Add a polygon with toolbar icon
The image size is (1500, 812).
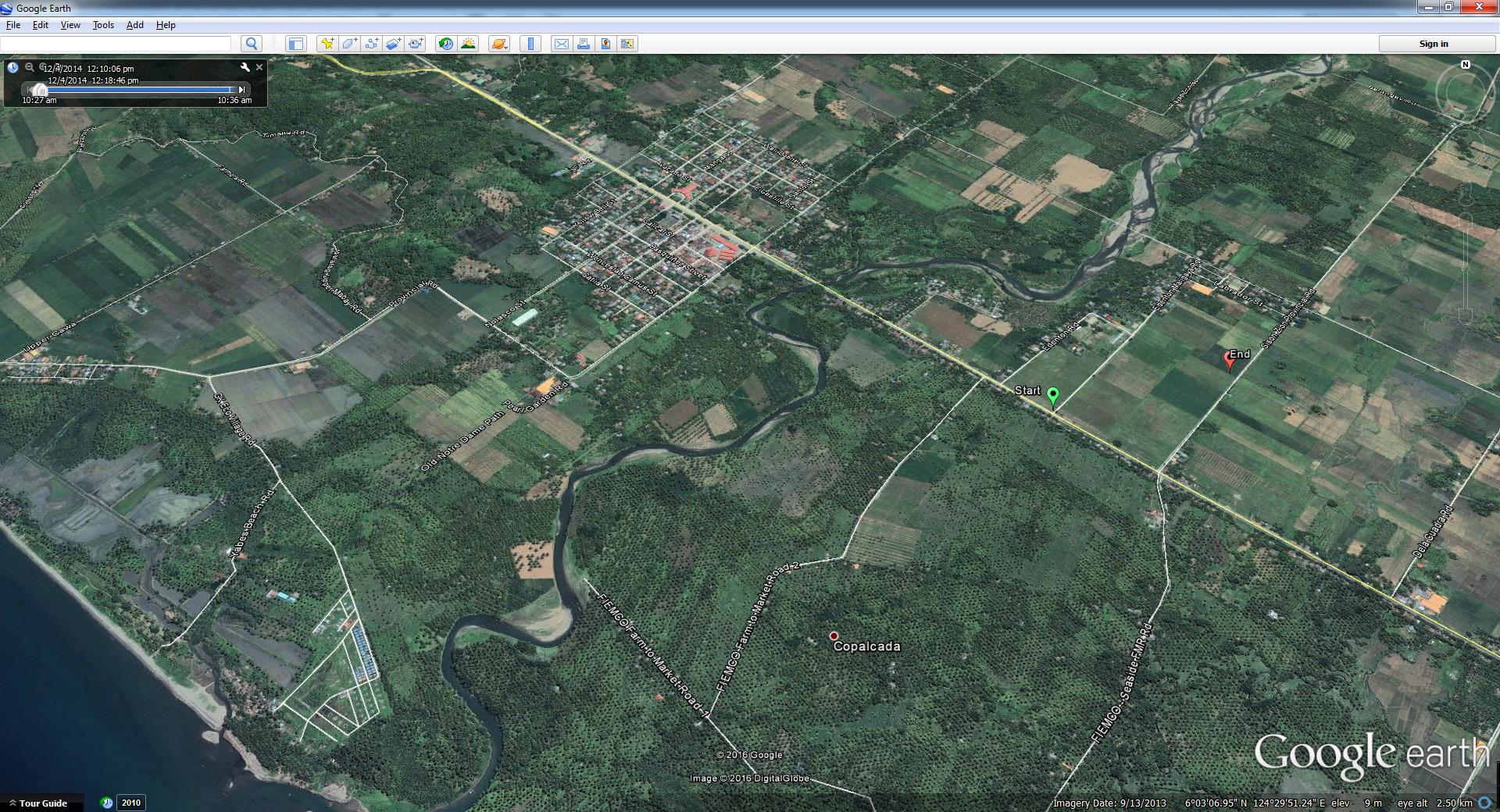pos(349,44)
